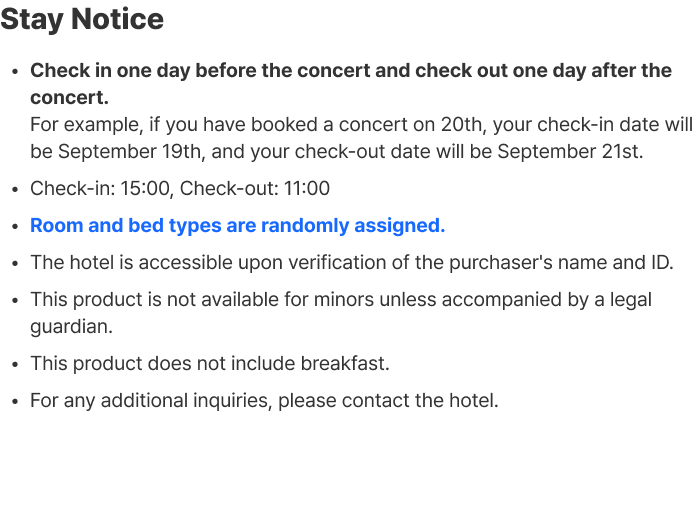Click the not available for minors line

pyautogui.click(x=340, y=300)
